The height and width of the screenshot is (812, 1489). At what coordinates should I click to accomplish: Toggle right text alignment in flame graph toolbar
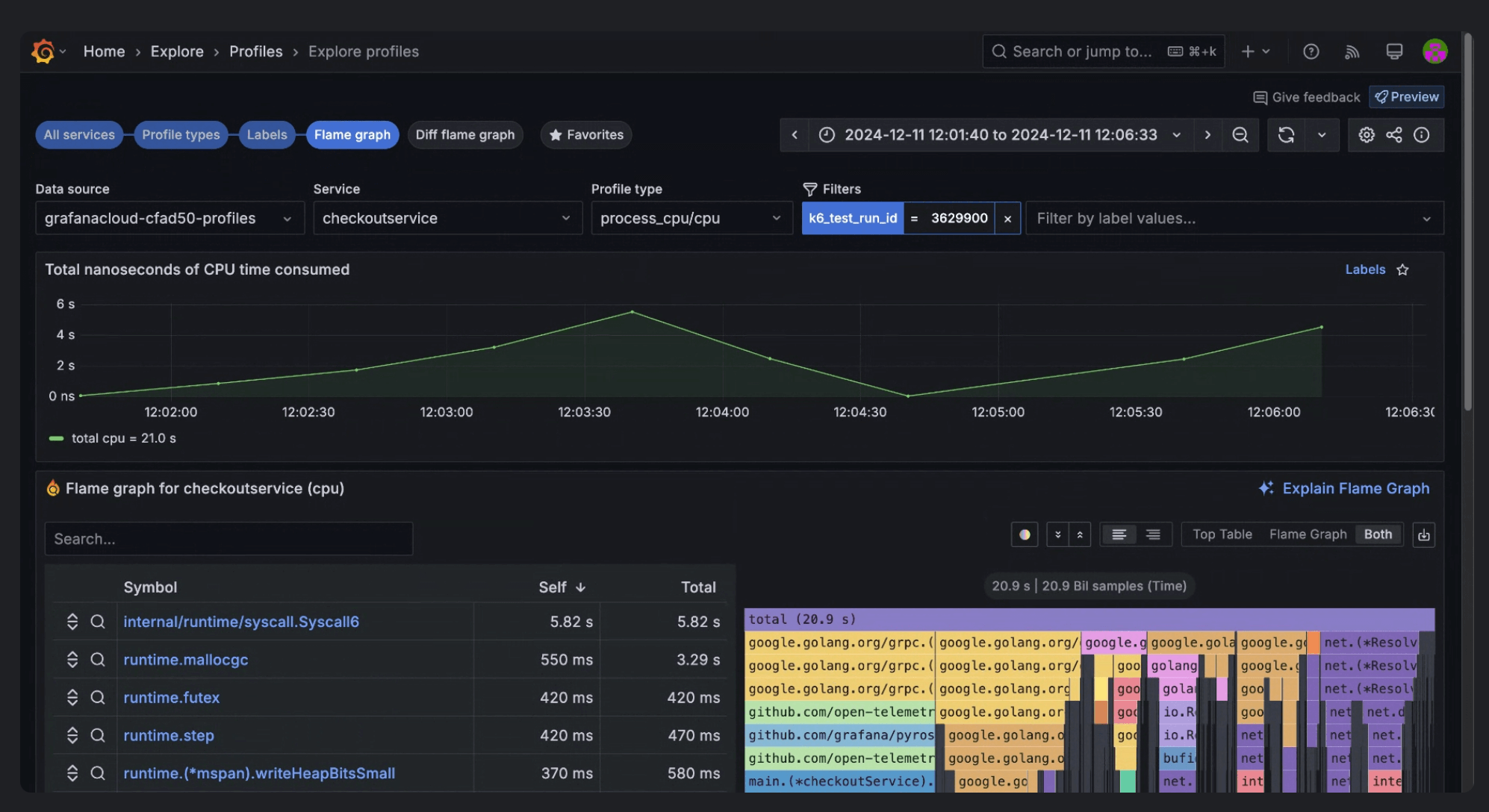(x=1153, y=534)
